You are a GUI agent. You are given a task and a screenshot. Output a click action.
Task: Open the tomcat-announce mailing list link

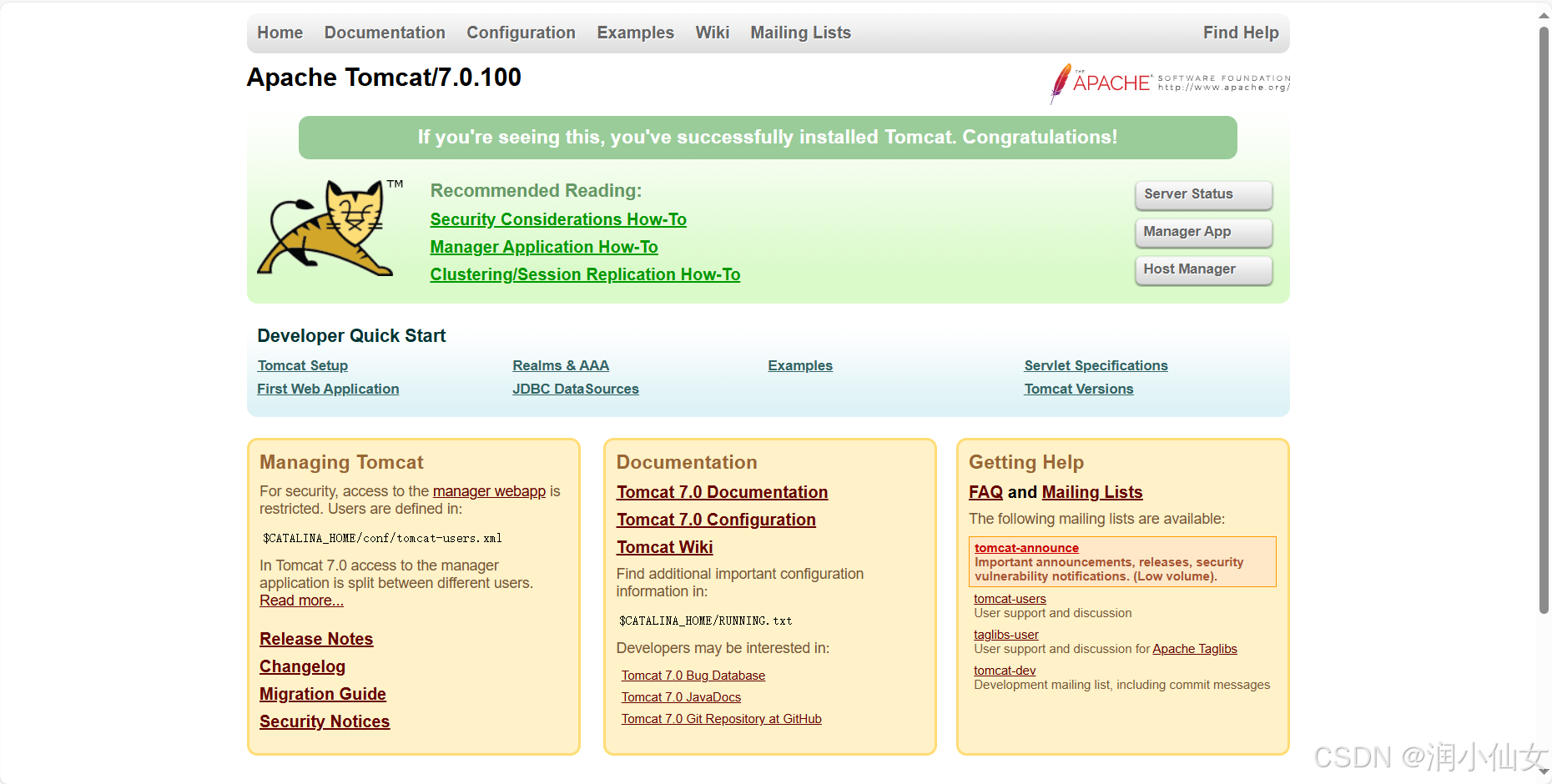point(1026,548)
